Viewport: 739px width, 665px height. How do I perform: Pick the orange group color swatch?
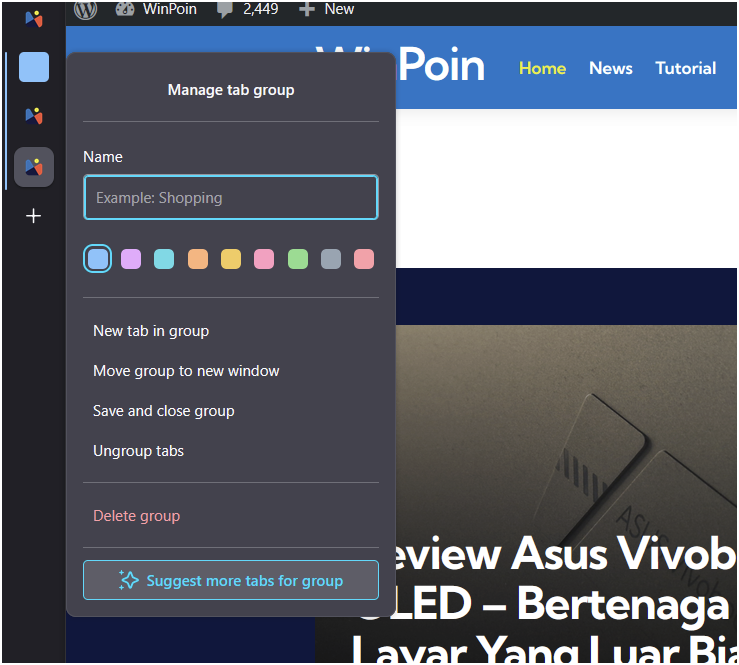pyautogui.click(x=198, y=259)
